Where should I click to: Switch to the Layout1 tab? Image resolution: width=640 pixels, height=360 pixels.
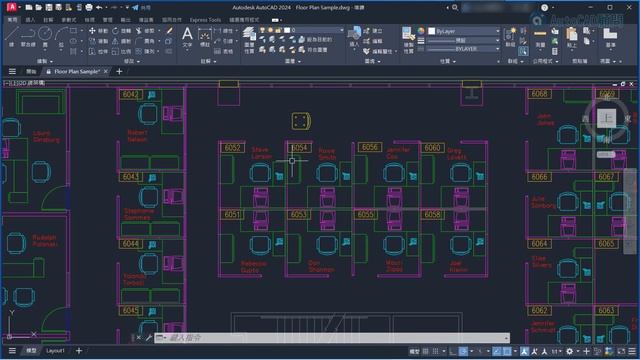pyautogui.click(x=55, y=351)
